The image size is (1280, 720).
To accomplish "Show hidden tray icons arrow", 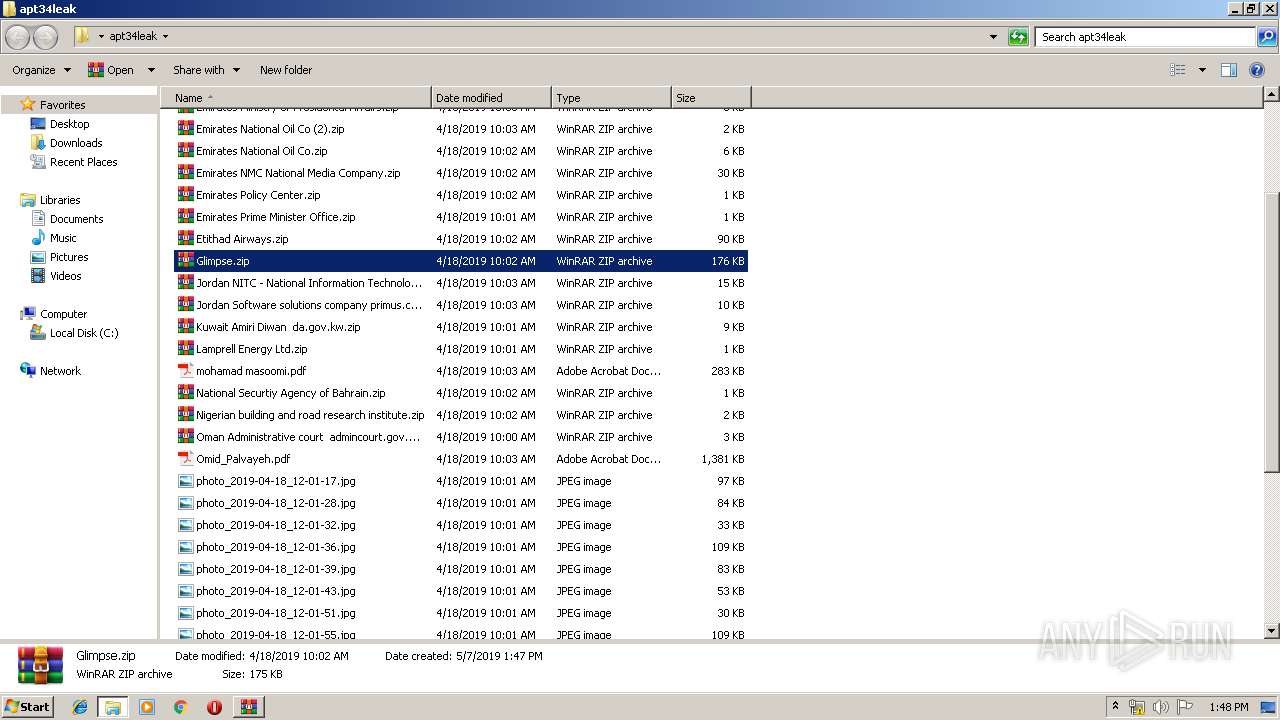I will (1115, 707).
